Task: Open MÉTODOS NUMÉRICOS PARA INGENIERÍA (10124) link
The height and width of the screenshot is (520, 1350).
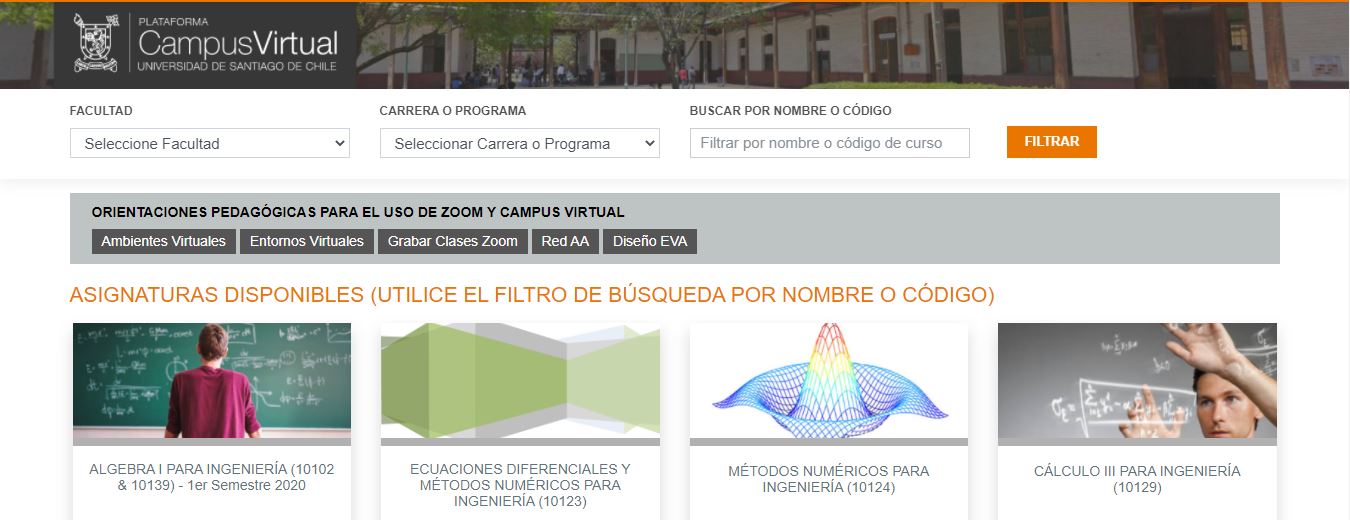Action: pos(828,479)
